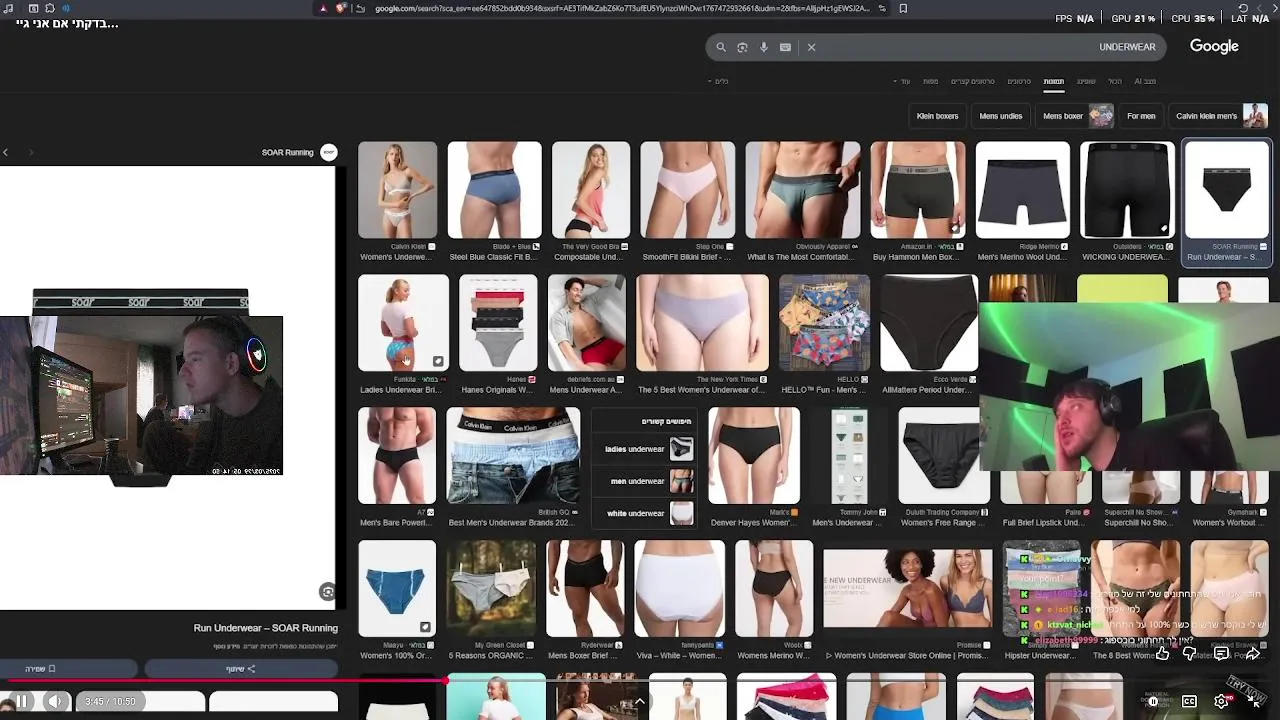
Task: Open 'Women's 100% Or...' blue brief thumbnail
Action: [x=397, y=589]
